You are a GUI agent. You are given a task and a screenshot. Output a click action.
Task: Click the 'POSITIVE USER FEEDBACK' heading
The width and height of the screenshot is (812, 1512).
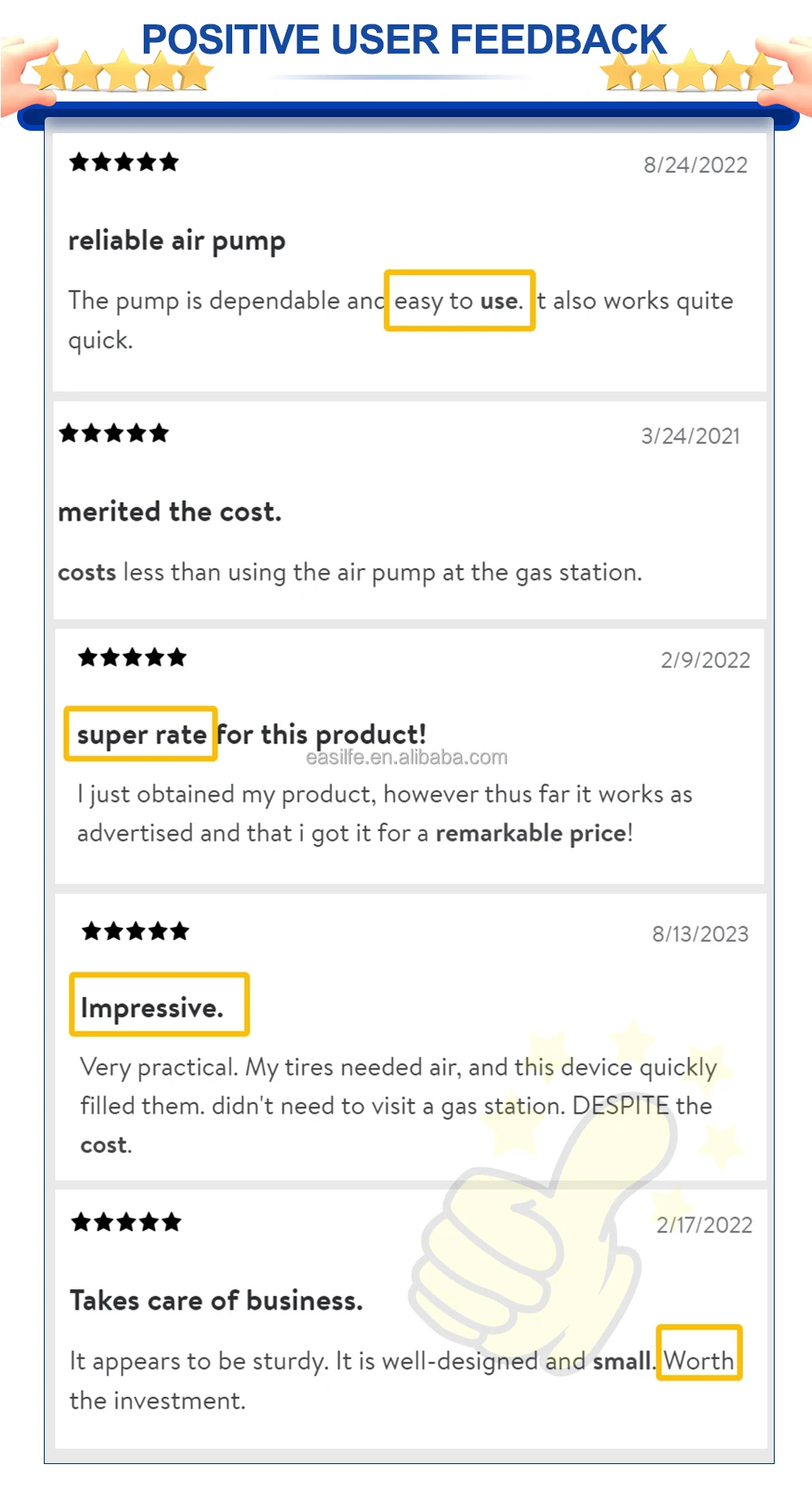tap(404, 40)
